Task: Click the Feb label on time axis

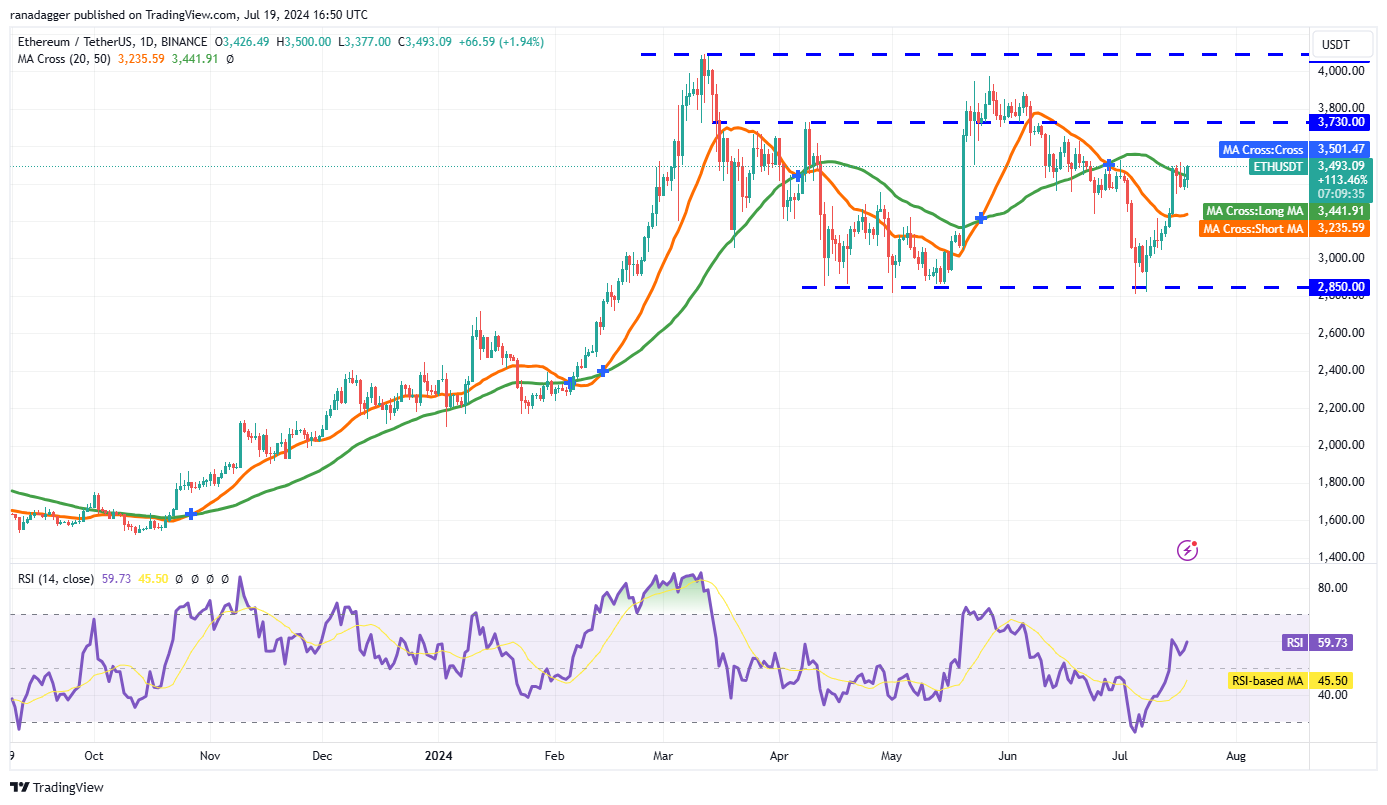Action: (x=554, y=757)
